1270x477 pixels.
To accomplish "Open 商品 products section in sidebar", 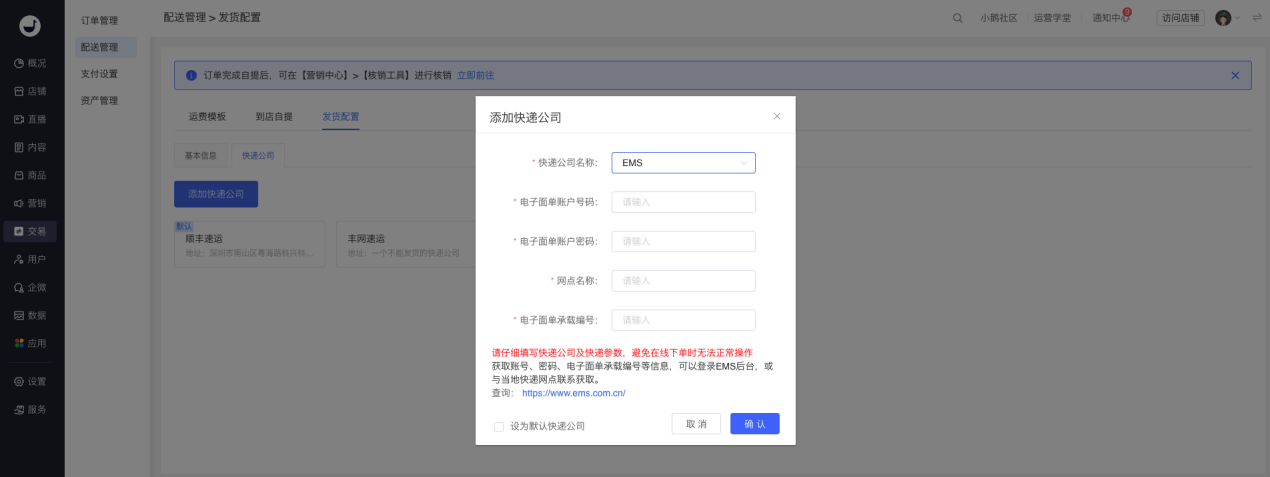I will click(x=29, y=175).
